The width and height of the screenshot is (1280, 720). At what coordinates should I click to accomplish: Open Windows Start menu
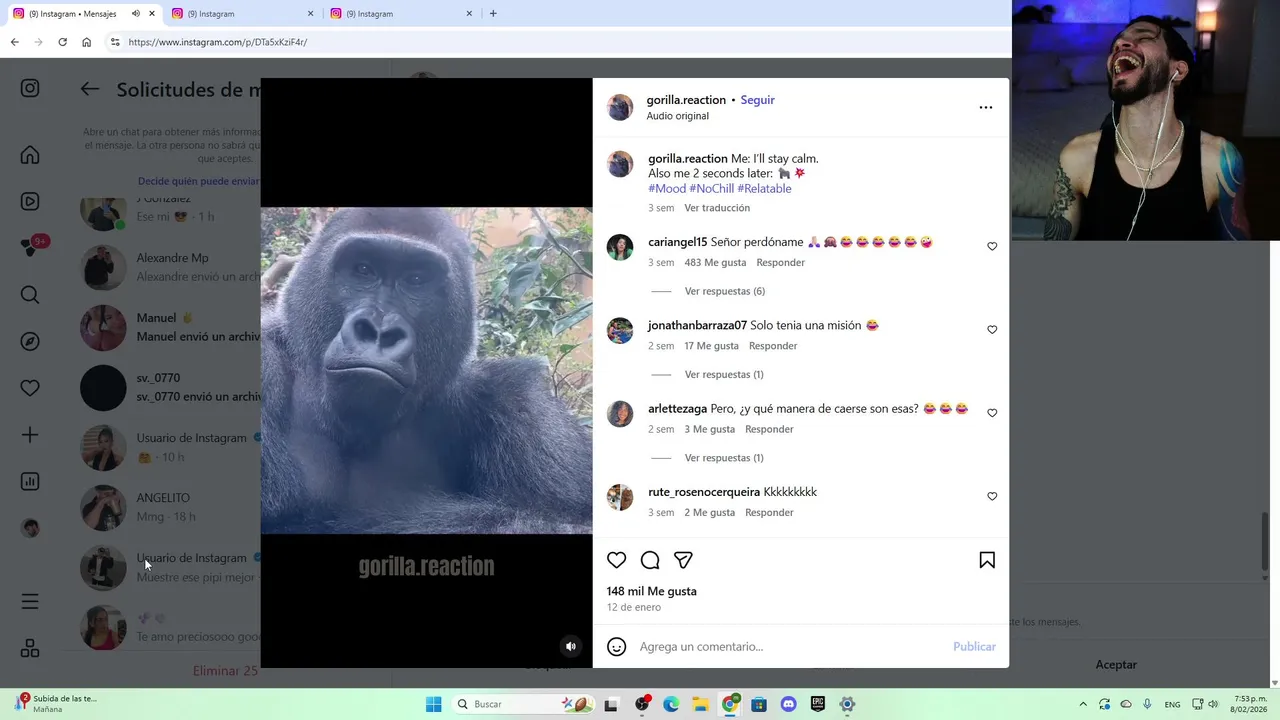[x=433, y=704]
